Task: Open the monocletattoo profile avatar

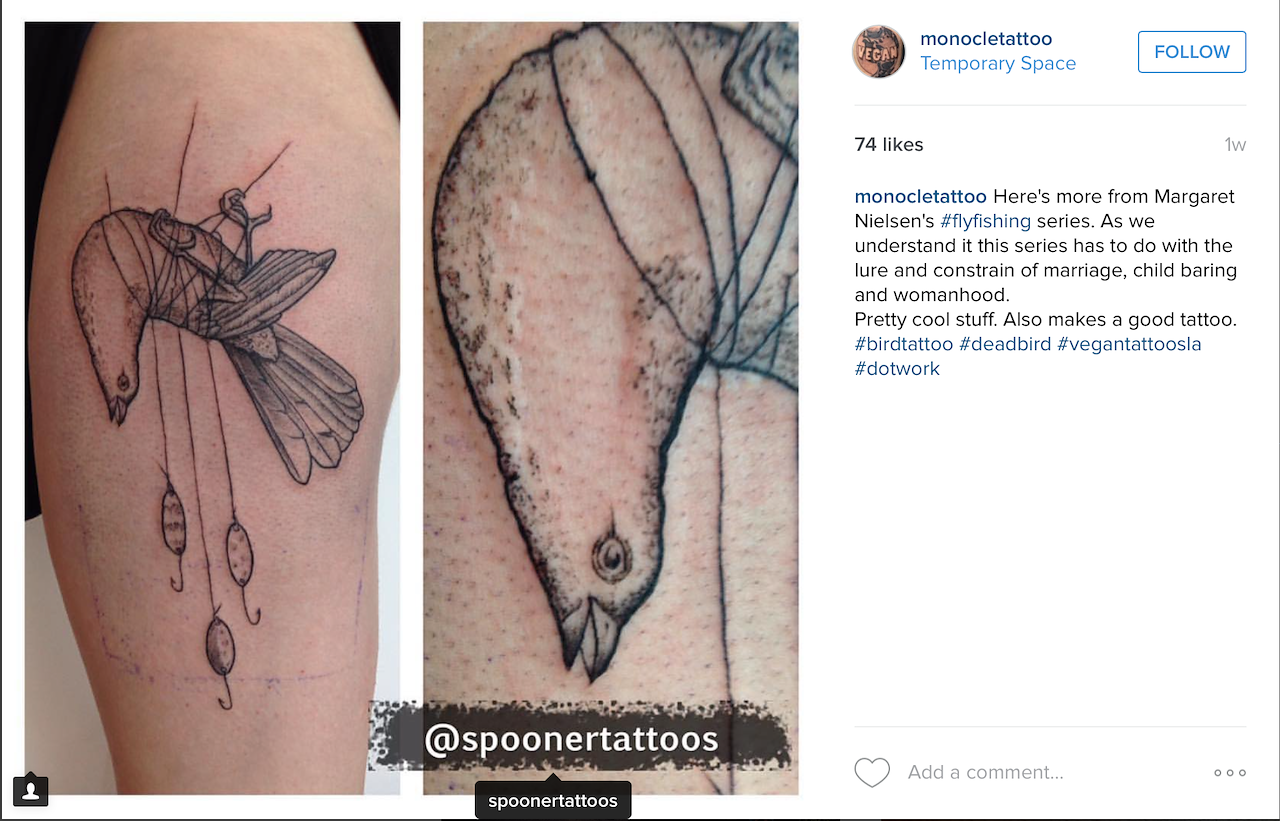Action: (878, 52)
